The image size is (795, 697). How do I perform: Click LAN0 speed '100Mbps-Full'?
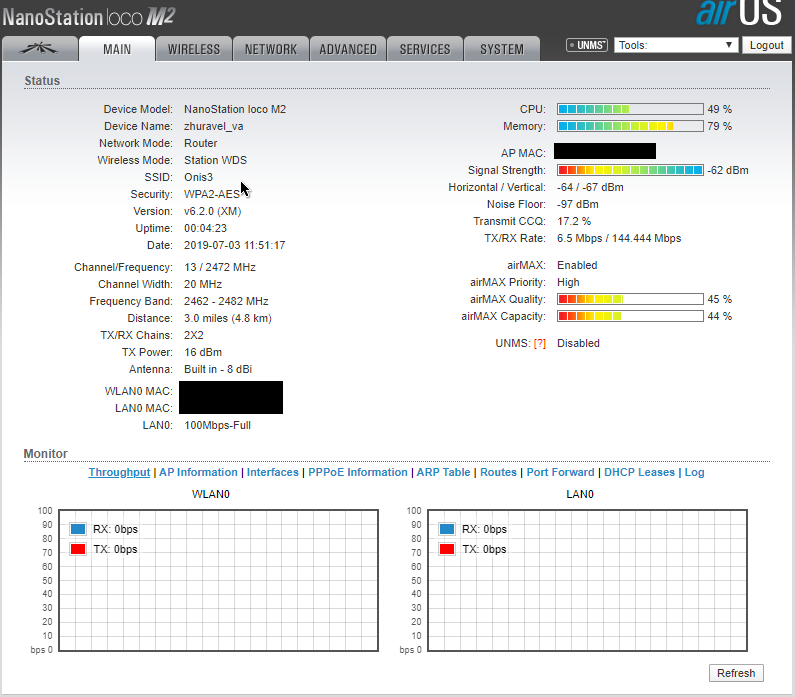point(218,425)
